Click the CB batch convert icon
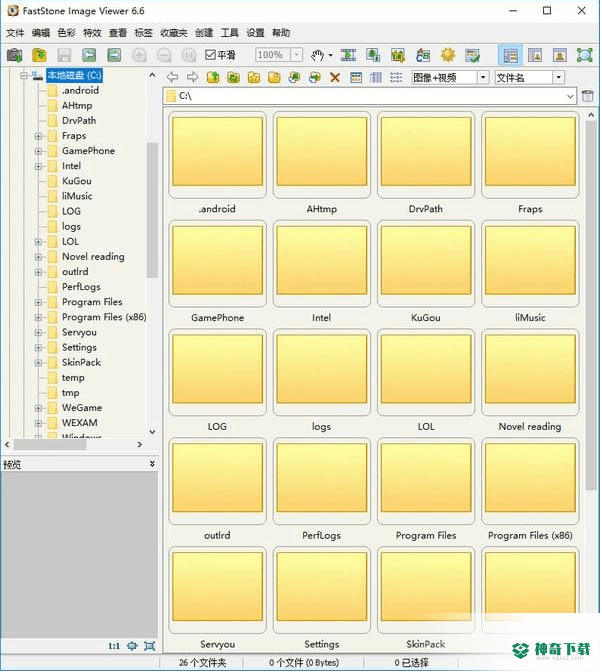 [423, 55]
